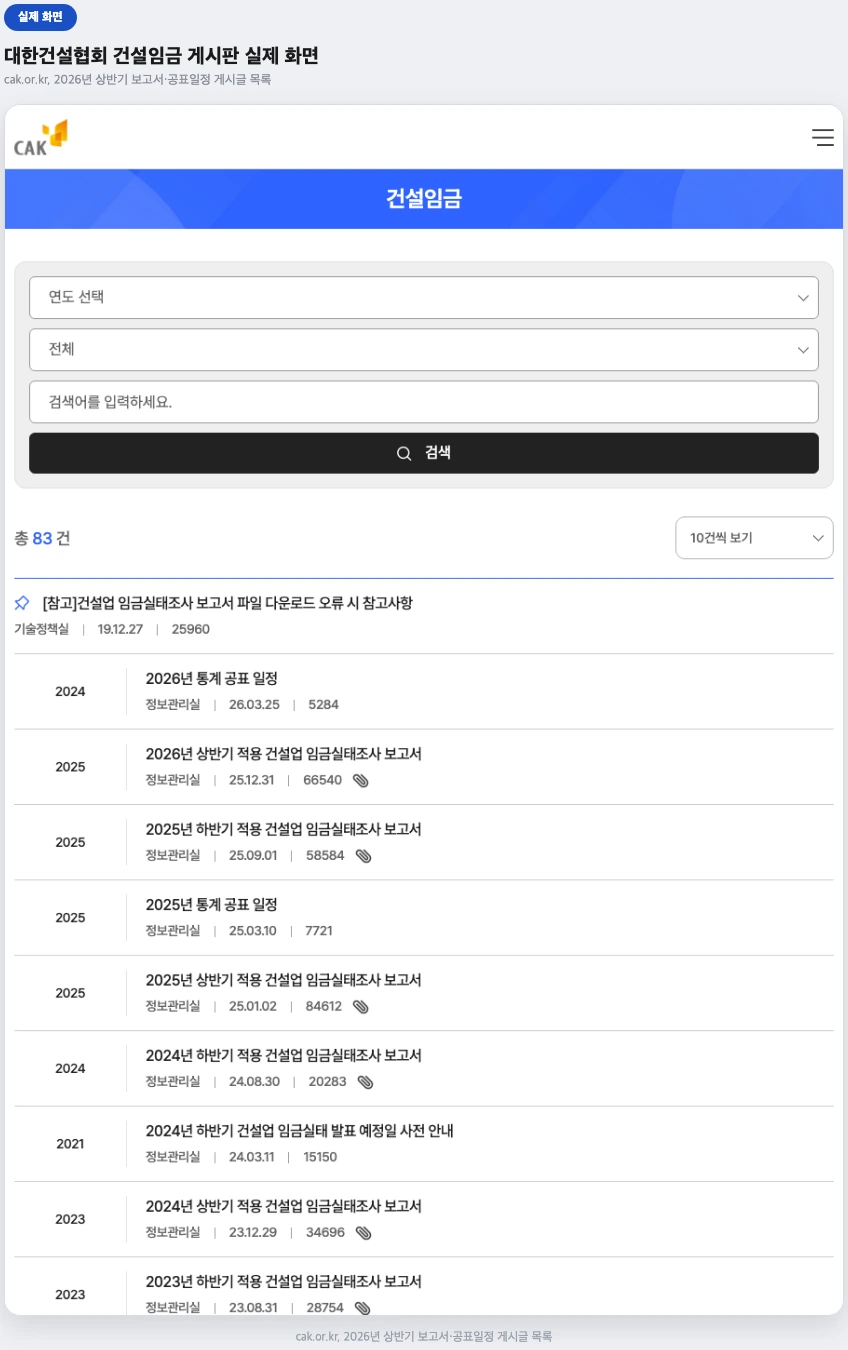Open 2024년 하반기 건설업 임금실태 발표 예정일 사전 안내

pyautogui.click(x=300, y=1131)
